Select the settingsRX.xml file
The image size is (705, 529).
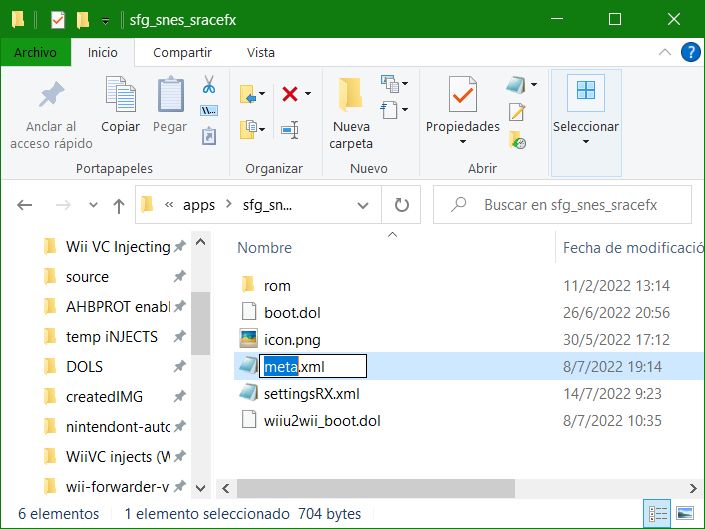pos(312,394)
